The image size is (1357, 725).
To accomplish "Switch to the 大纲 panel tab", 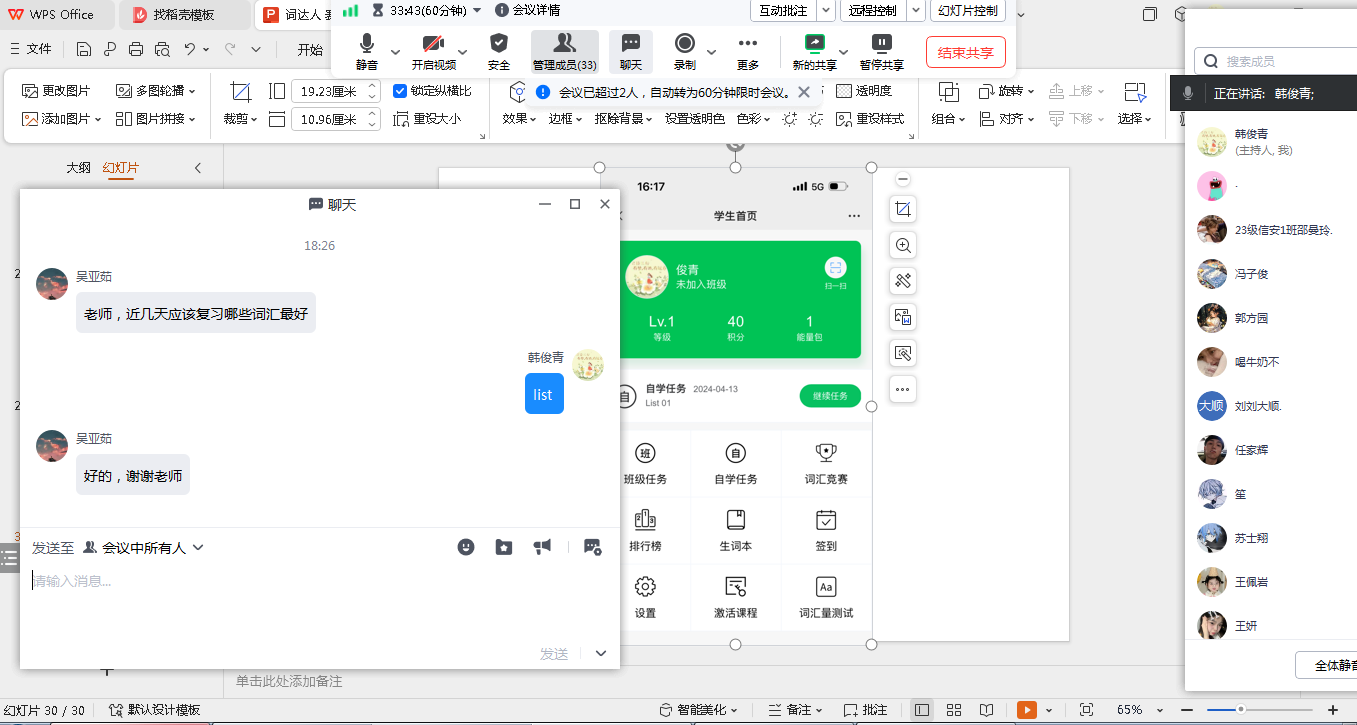I will [79, 168].
